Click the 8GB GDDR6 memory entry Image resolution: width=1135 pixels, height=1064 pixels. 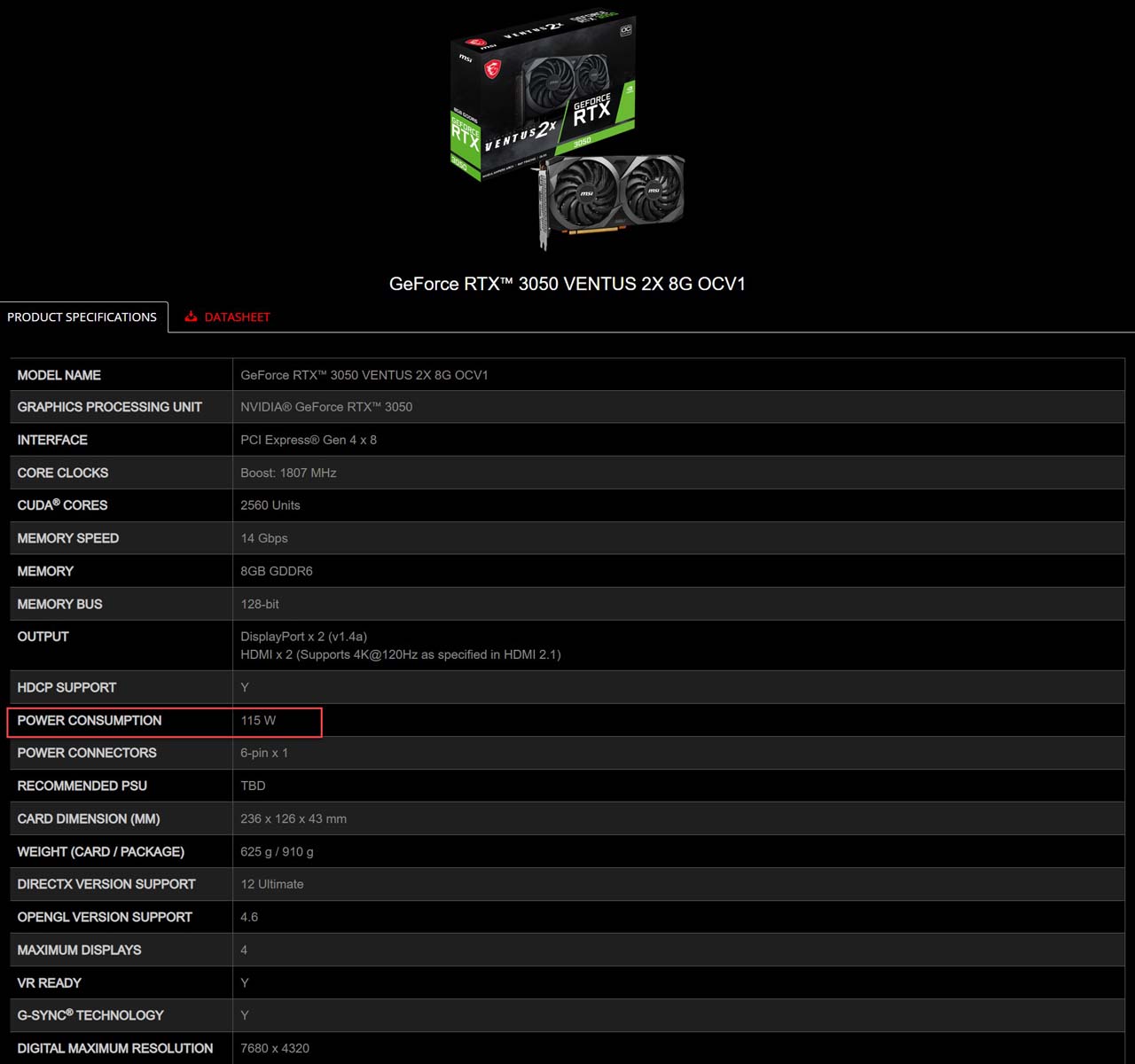click(276, 571)
